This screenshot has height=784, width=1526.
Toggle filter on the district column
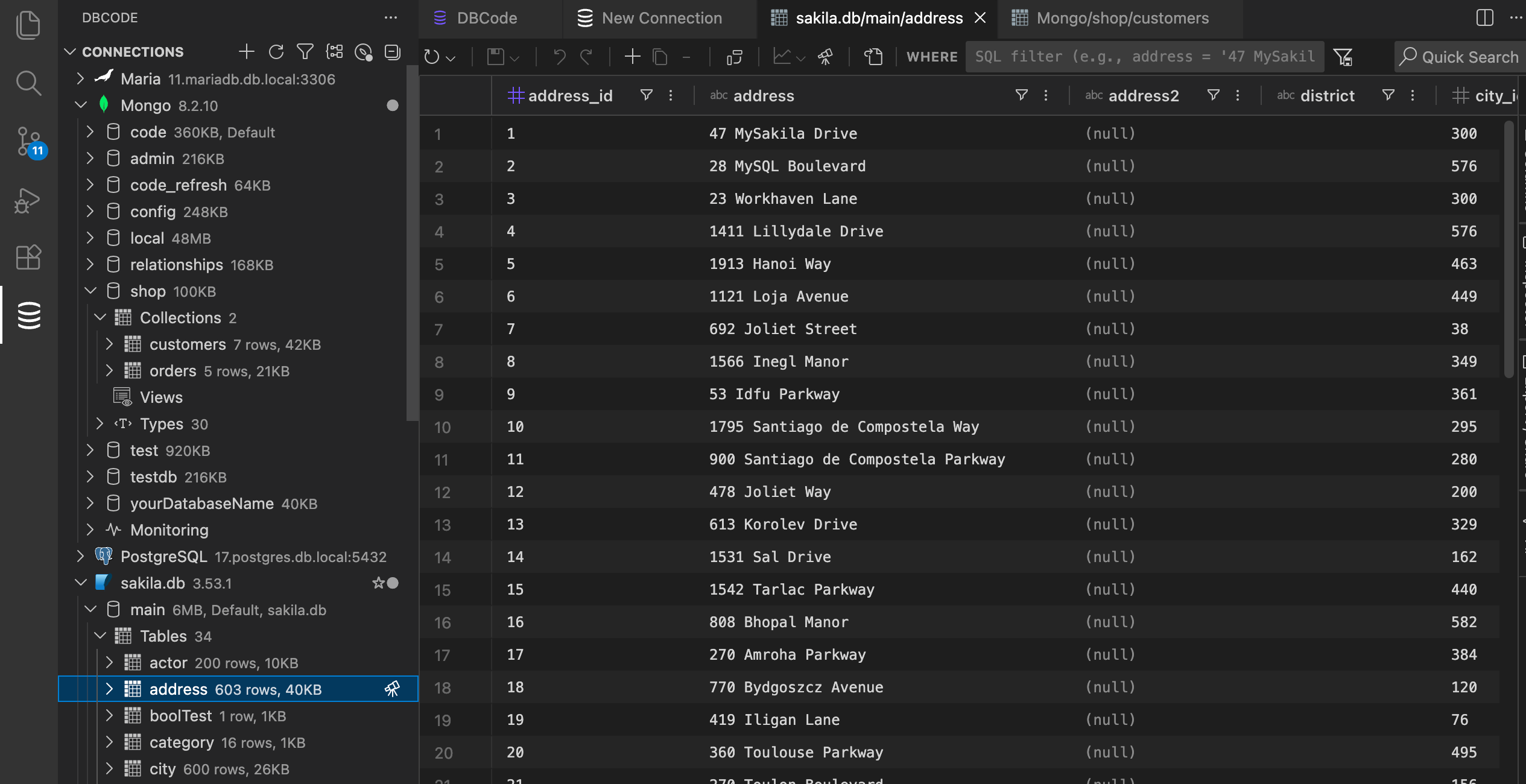point(1388,95)
